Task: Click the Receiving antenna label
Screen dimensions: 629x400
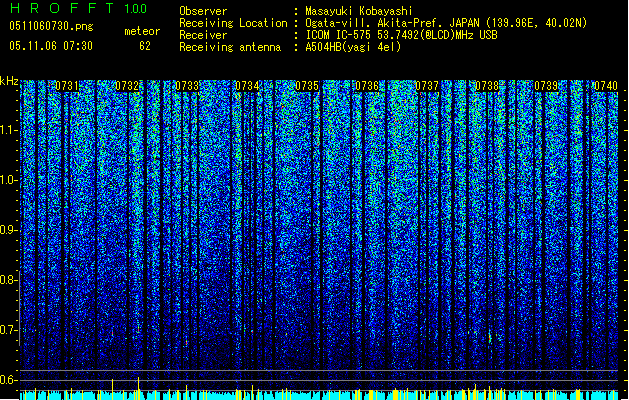Action: [x=230, y=47]
